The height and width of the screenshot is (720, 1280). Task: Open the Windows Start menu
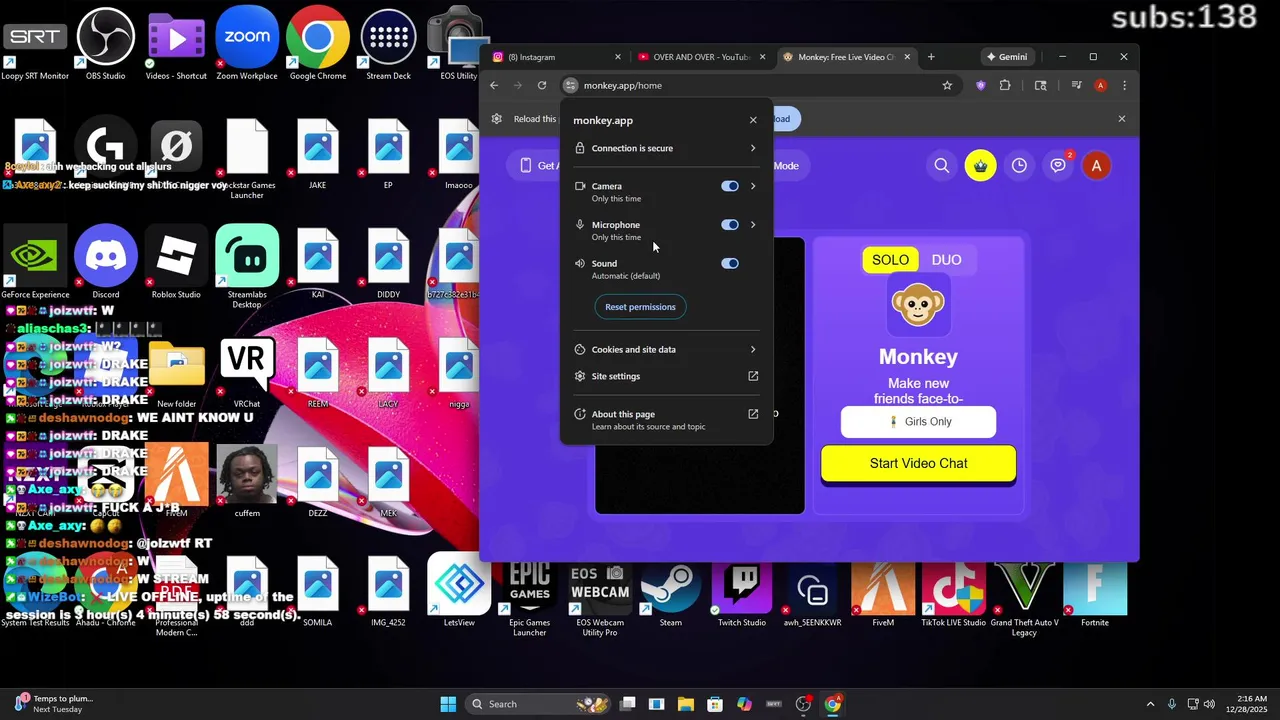point(448,704)
